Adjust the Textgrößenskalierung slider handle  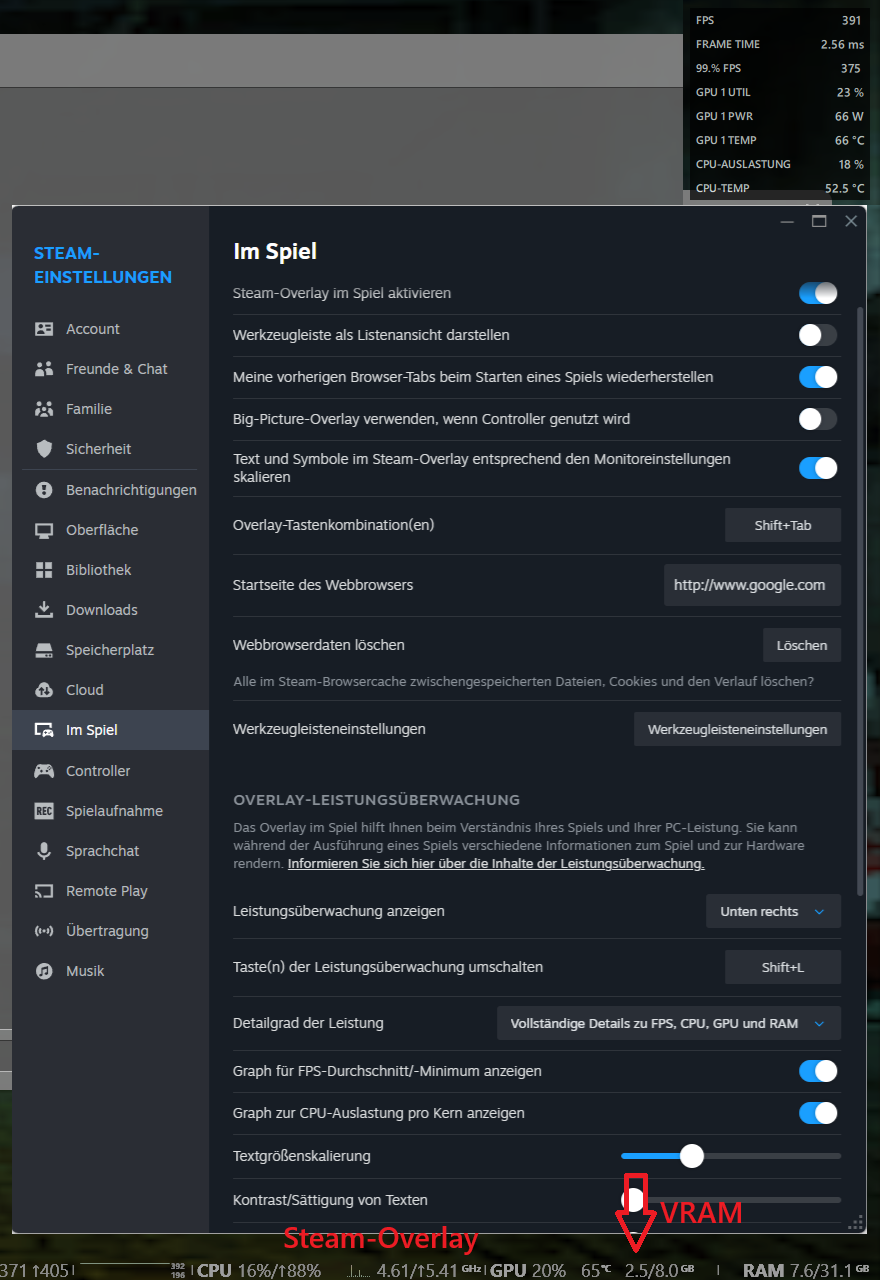coord(692,1155)
